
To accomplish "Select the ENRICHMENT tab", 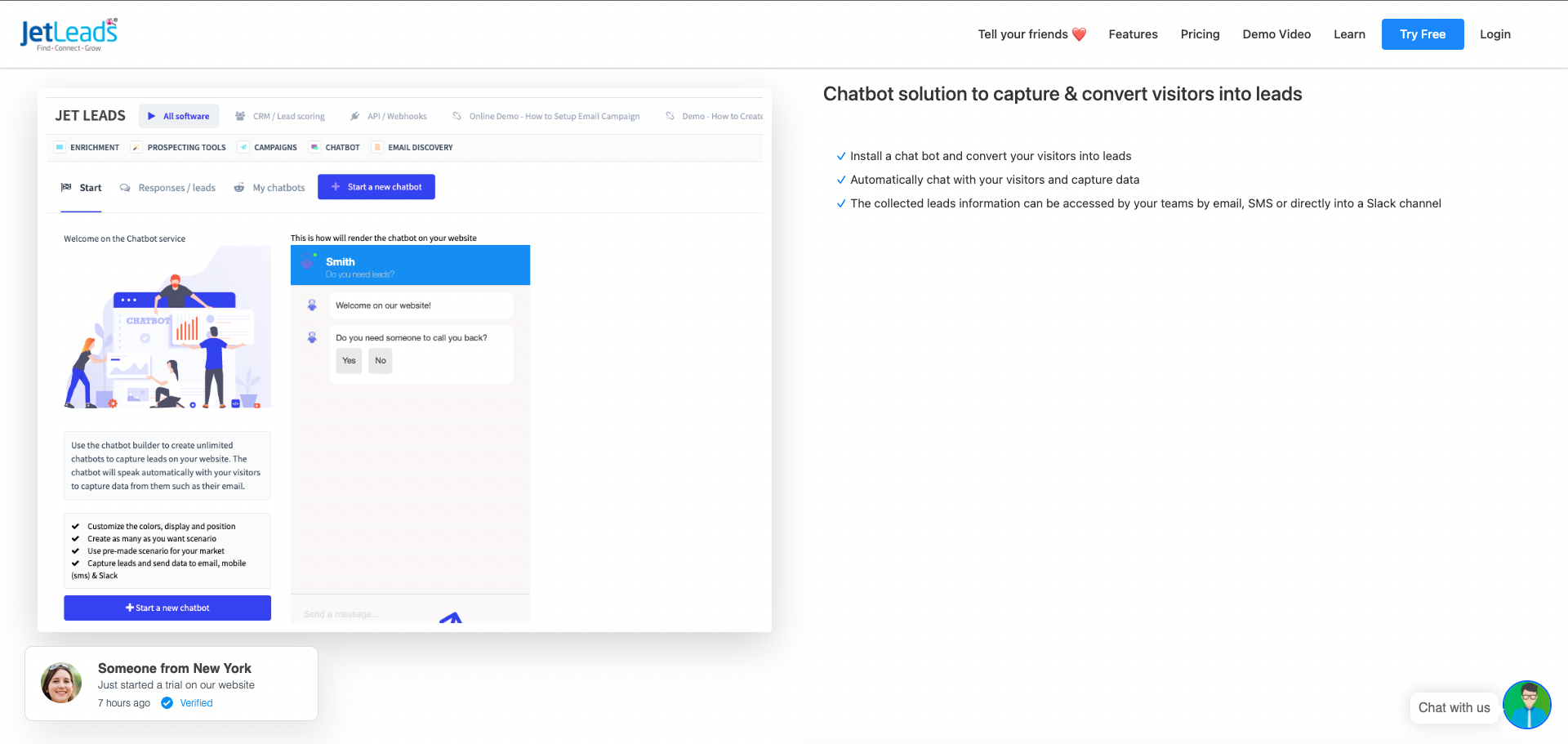I will coord(87,147).
